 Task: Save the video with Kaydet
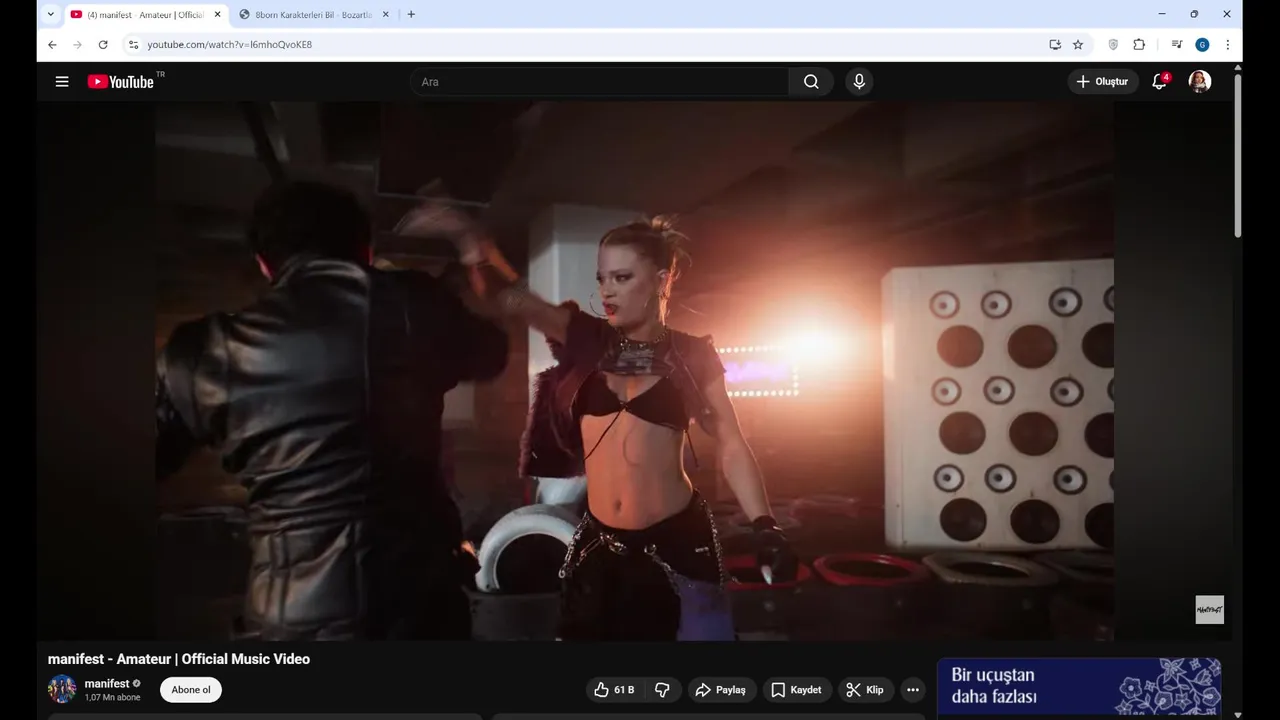[797, 690]
